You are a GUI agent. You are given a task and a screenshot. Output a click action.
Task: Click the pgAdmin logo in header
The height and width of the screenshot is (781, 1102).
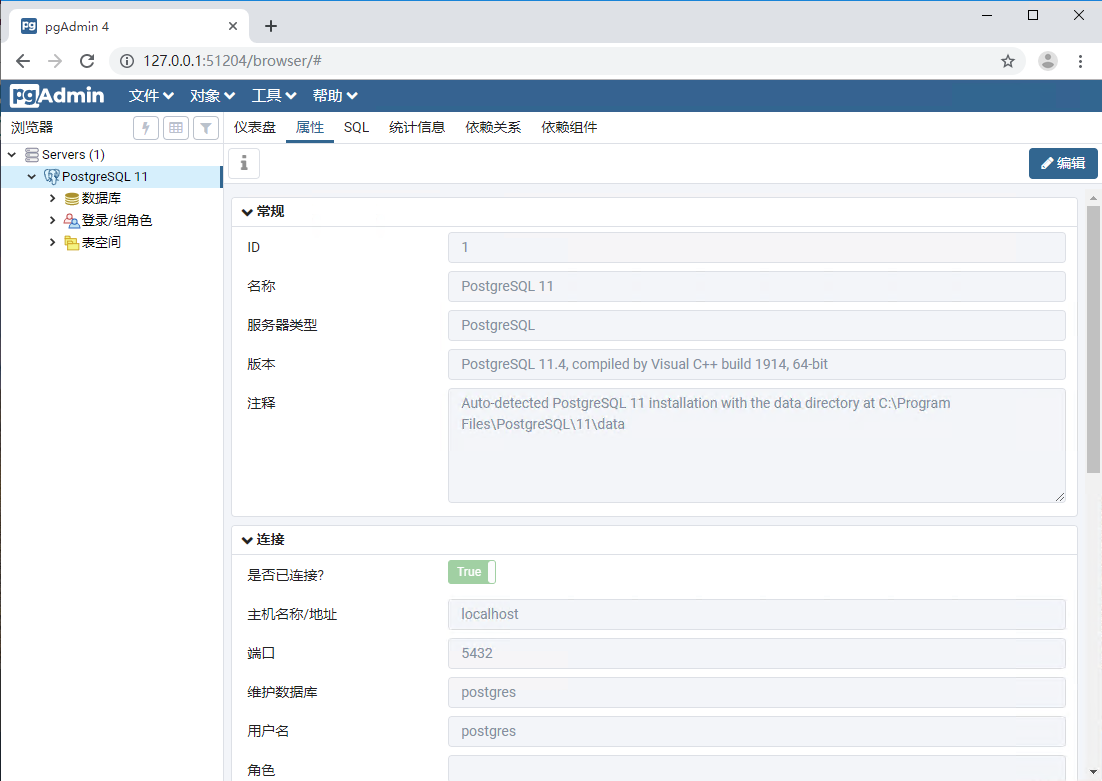click(x=57, y=96)
